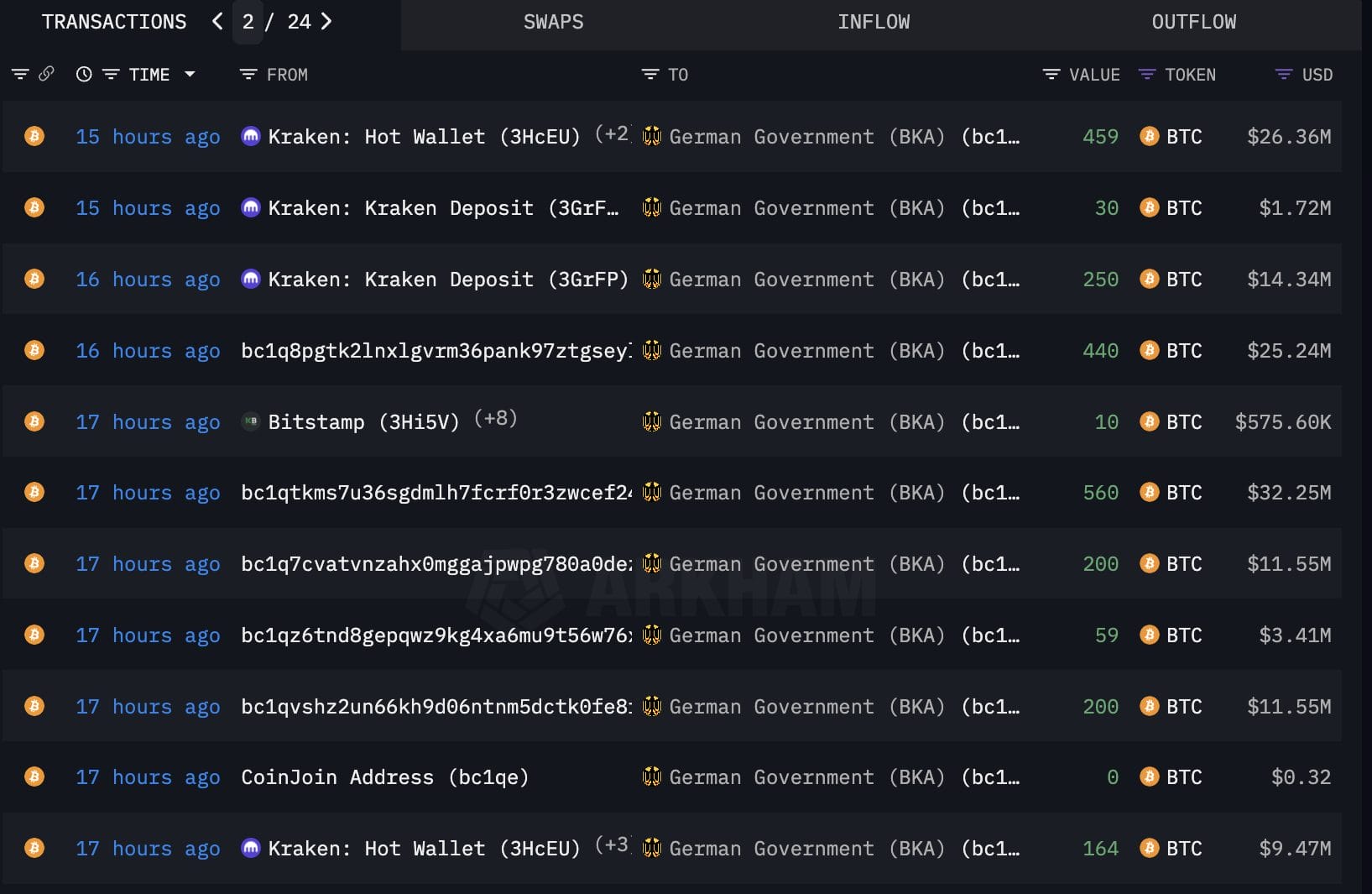Switch to the SWAPS tab
The image size is (1372, 894).
(x=553, y=23)
